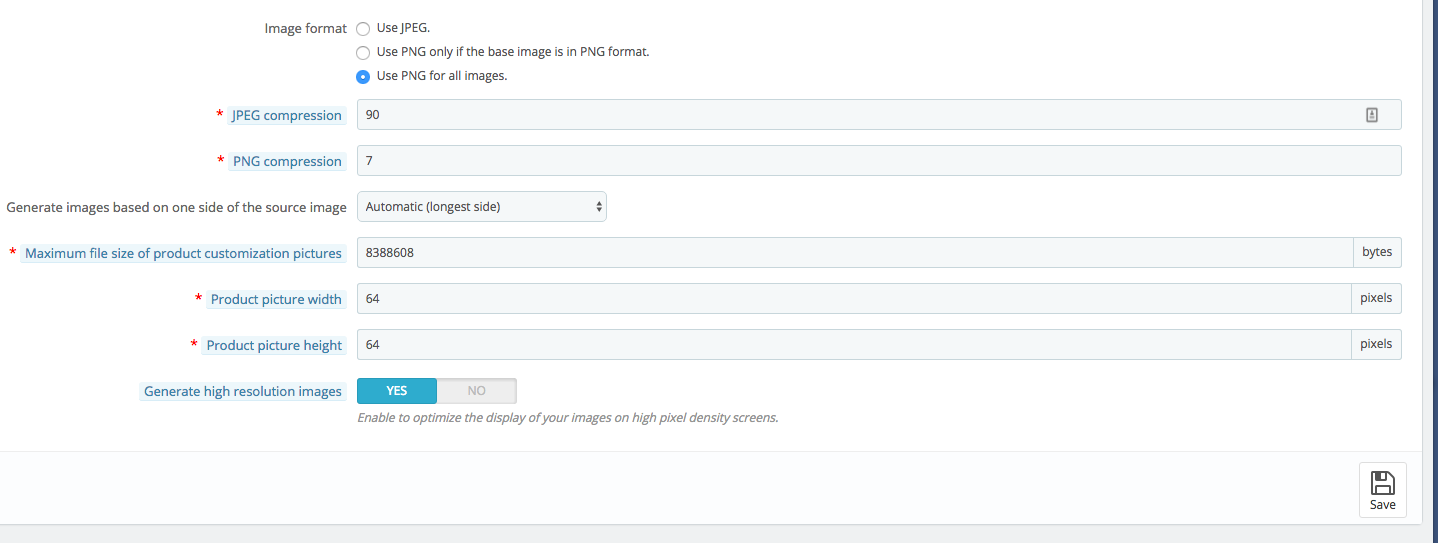Click the PNG compression label
Image resolution: width=1438 pixels, height=543 pixels.
point(287,162)
